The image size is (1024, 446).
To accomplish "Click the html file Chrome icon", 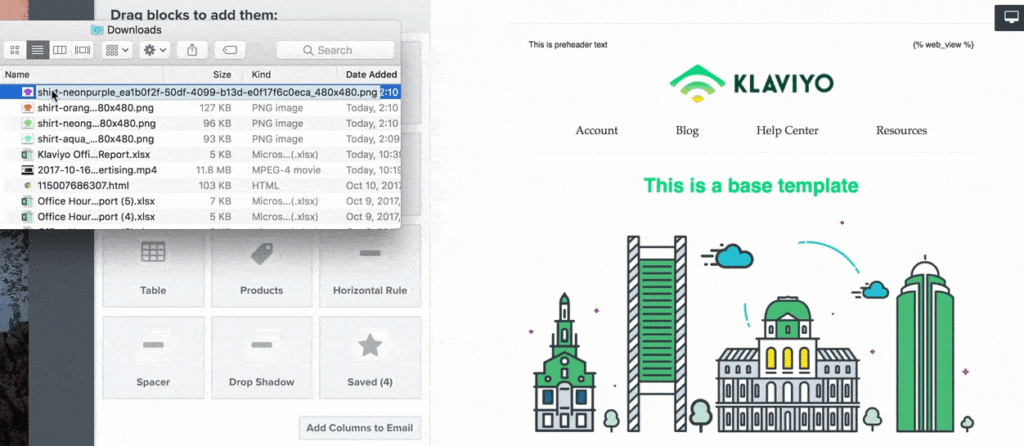I will tap(27, 185).
